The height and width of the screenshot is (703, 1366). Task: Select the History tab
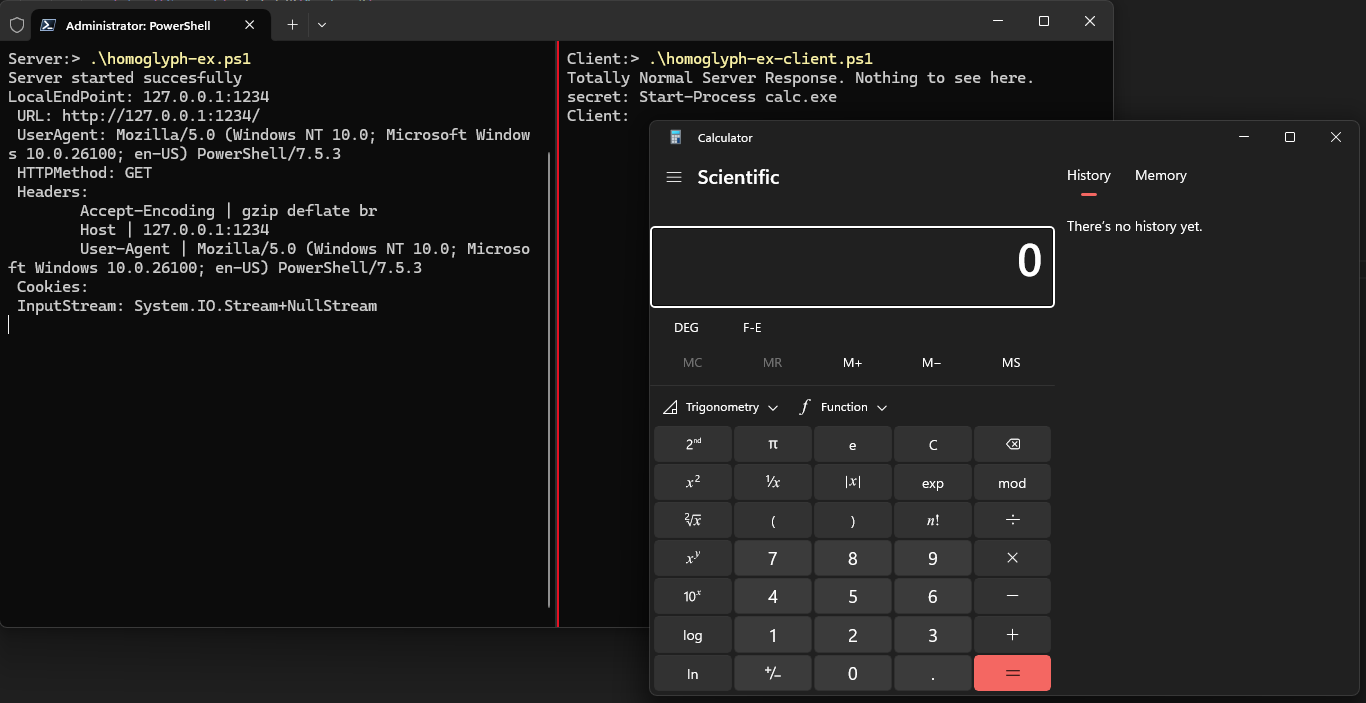[1088, 175]
